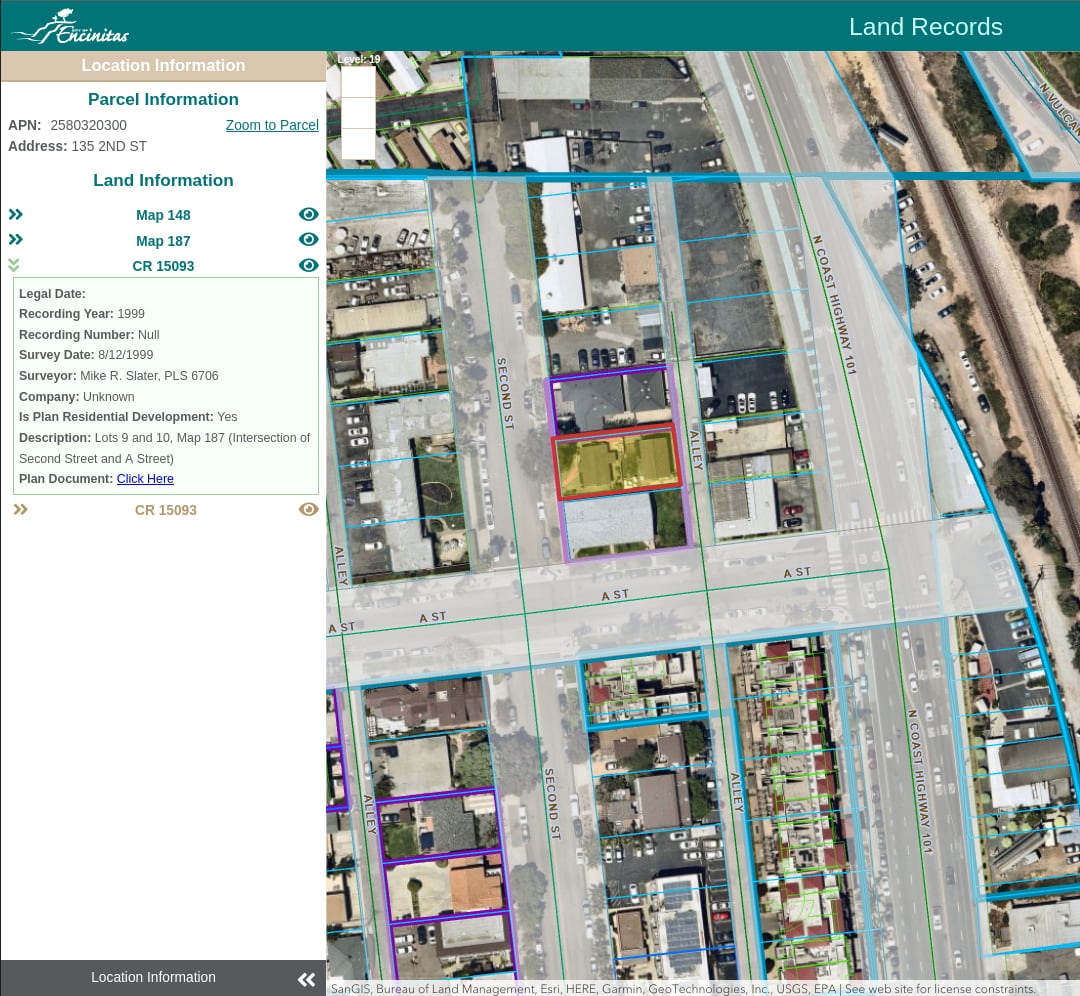Open the Plan Document 'Click Here' link
Image resolution: width=1080 pixels, height=996 pixels.
(x=145, y=479)
